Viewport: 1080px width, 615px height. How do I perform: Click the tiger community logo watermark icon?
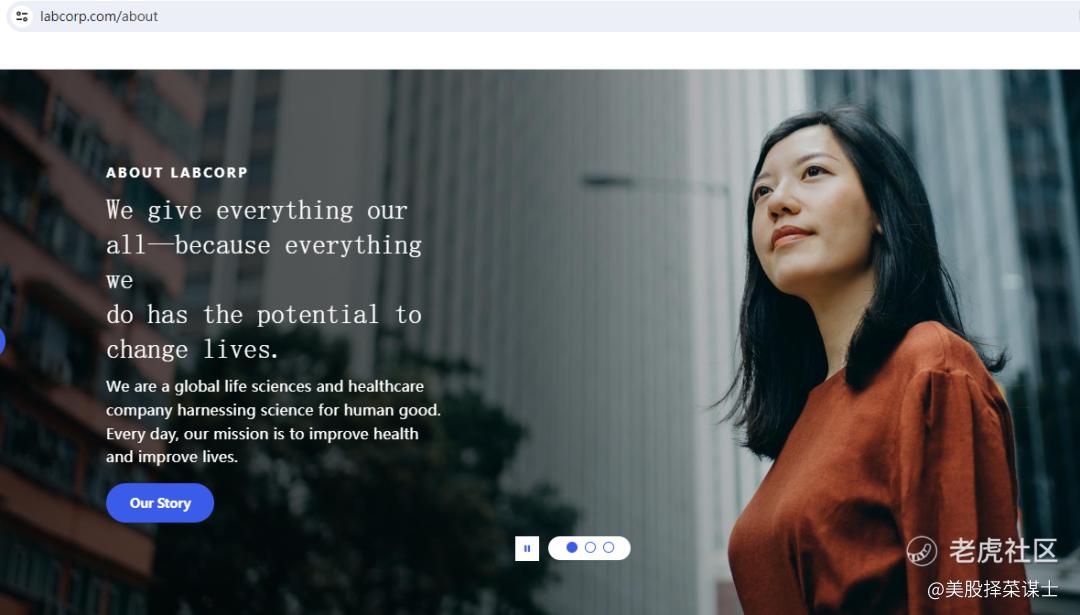click(922, 551)
